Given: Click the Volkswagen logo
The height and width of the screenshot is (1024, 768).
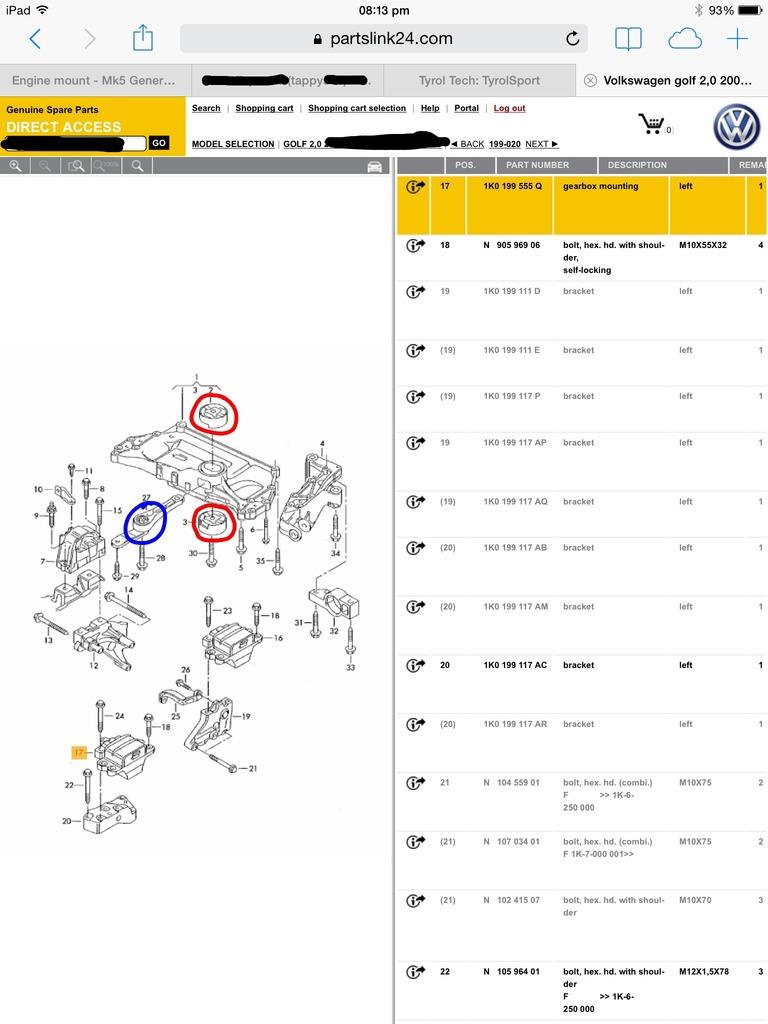Looking at the screenshot, I should (x=737, y=127).
